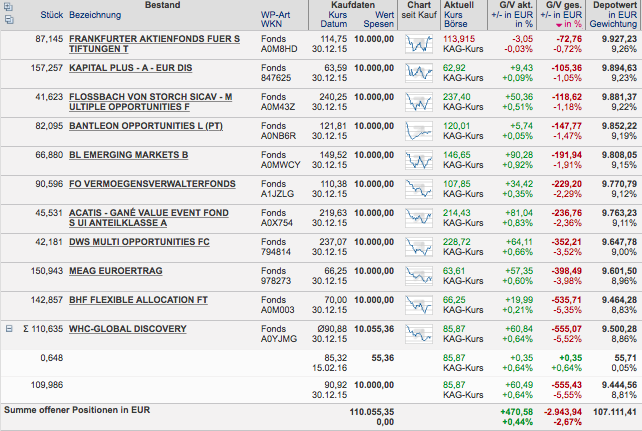
Task: Sort by Aktuell Kurs header
Action: coord(453,15)
